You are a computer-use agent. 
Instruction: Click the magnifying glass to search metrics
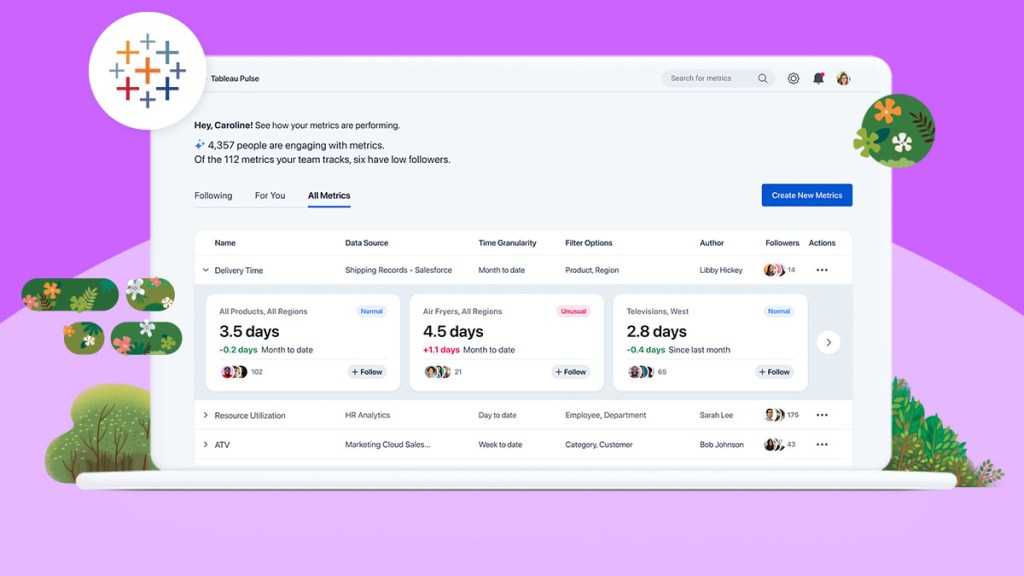762,78
